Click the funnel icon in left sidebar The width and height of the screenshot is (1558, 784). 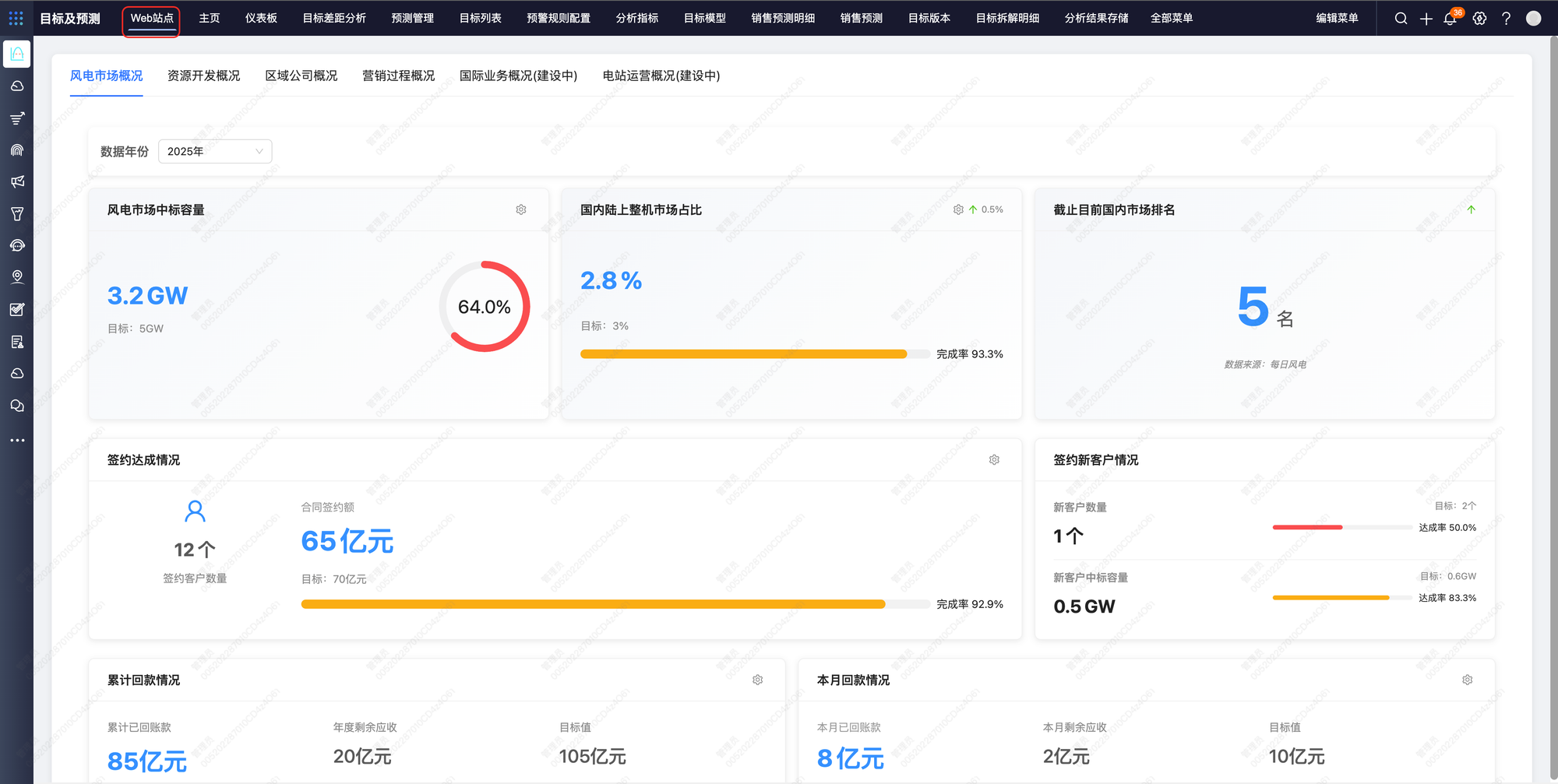point(17,213)
